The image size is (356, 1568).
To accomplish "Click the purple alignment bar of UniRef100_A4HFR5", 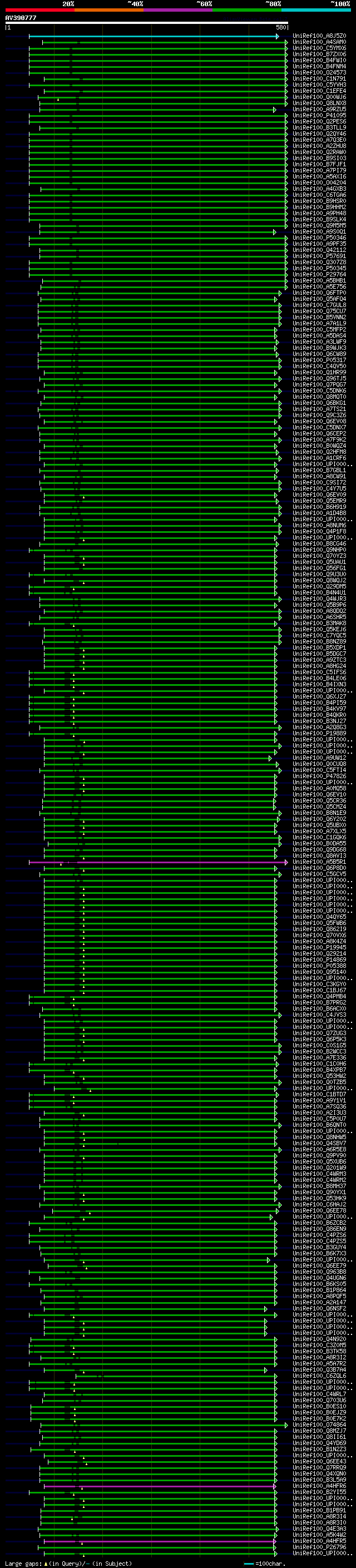I will (160, 1542).
